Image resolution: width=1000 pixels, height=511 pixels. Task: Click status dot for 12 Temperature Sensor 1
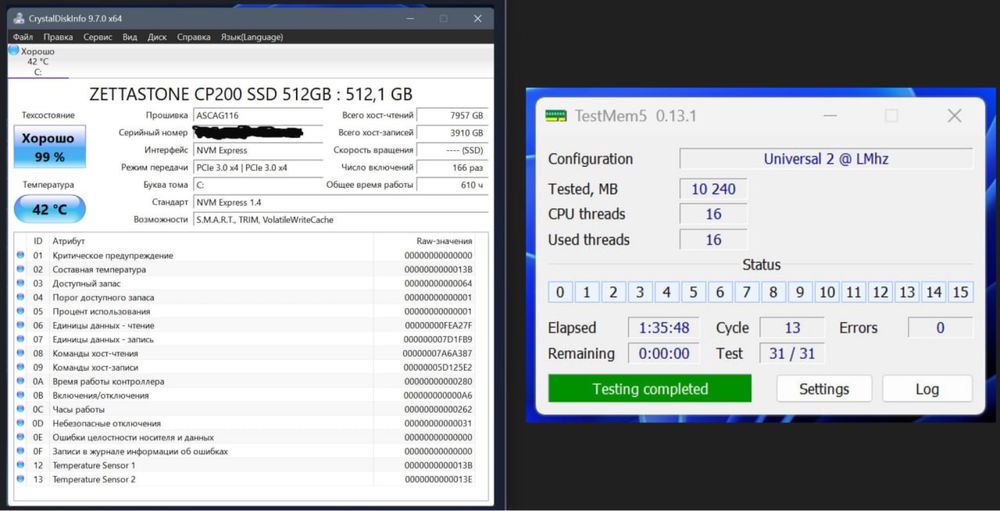[20, 465]
